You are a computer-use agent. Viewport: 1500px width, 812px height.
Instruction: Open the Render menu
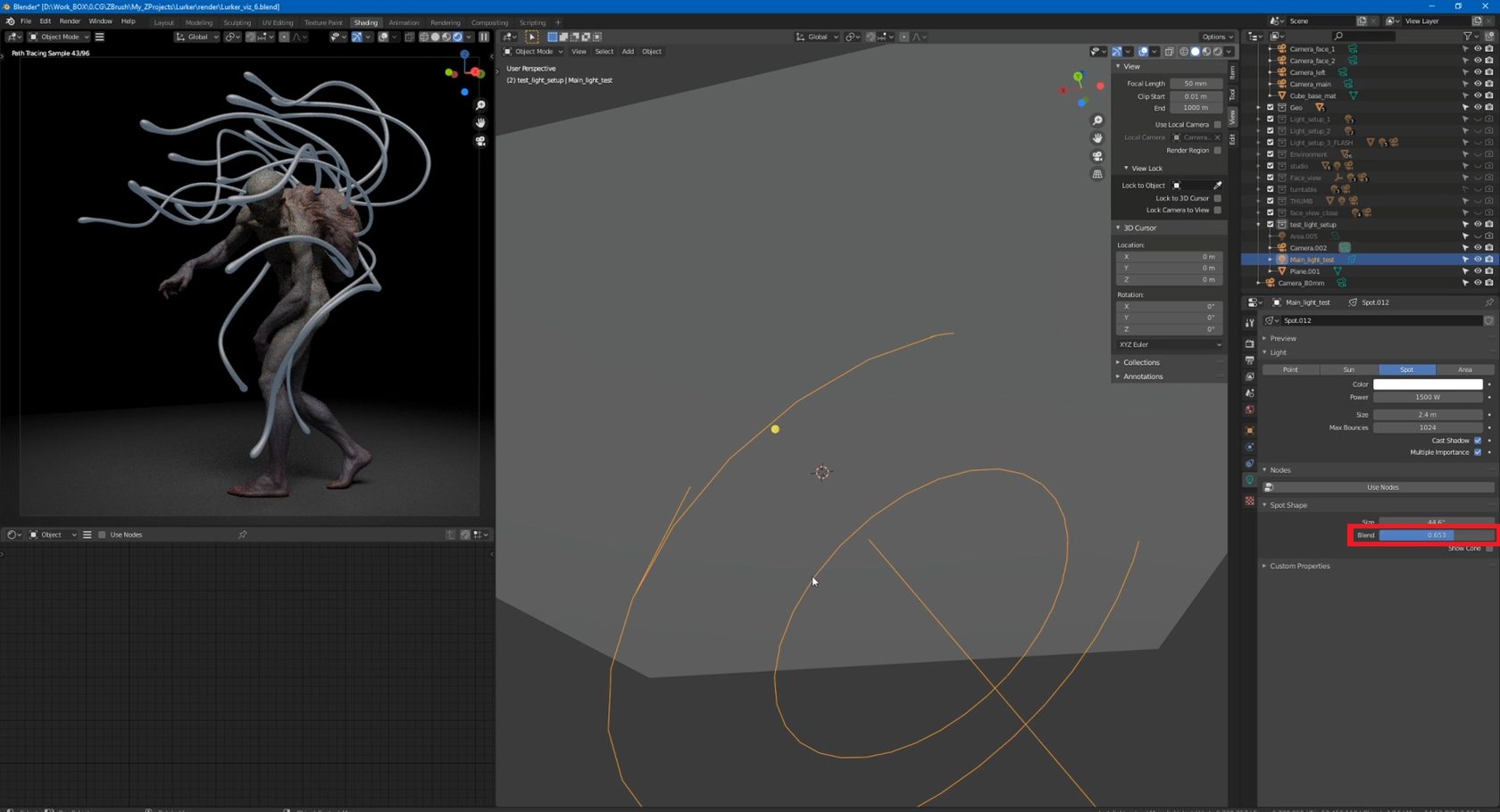pyautogui.click(x=70, y=21)
